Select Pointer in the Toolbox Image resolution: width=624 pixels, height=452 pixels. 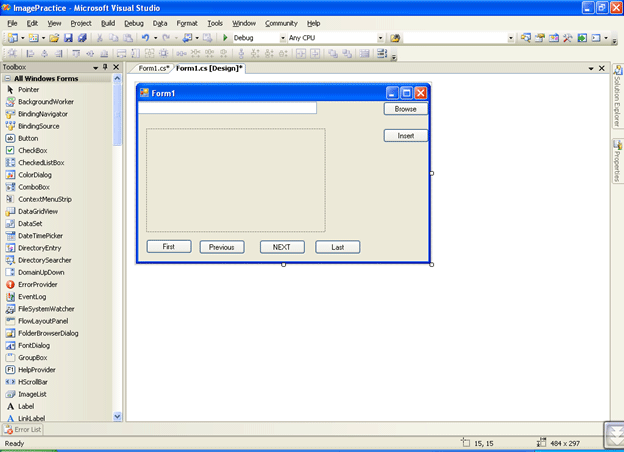pos(28,90)
